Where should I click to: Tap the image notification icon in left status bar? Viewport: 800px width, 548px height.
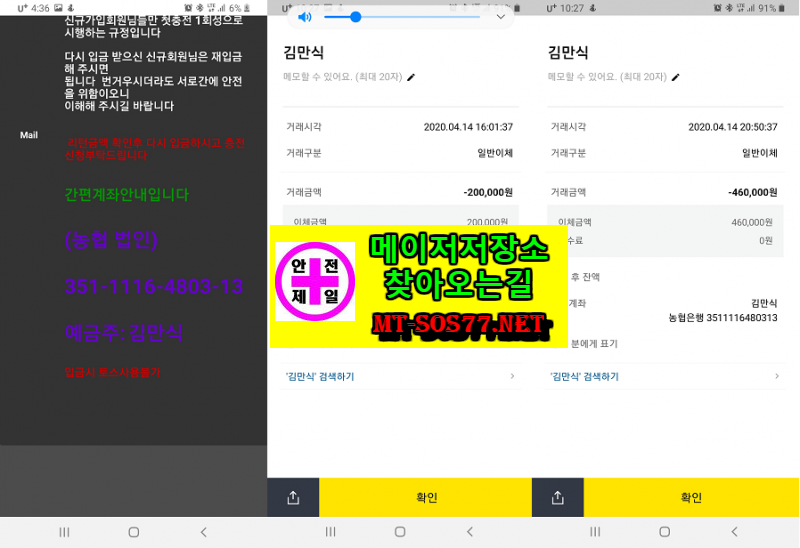[58, 8]
